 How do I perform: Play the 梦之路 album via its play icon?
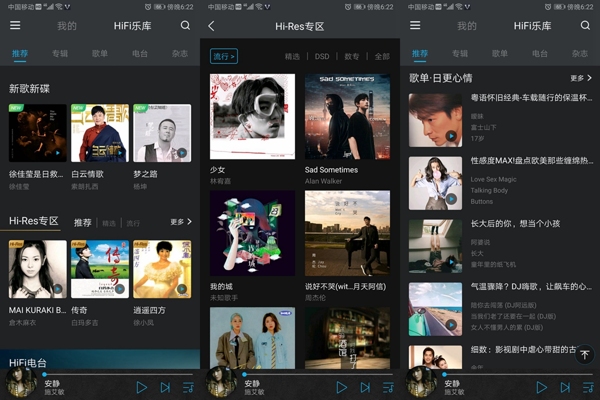tap(182, 153)
